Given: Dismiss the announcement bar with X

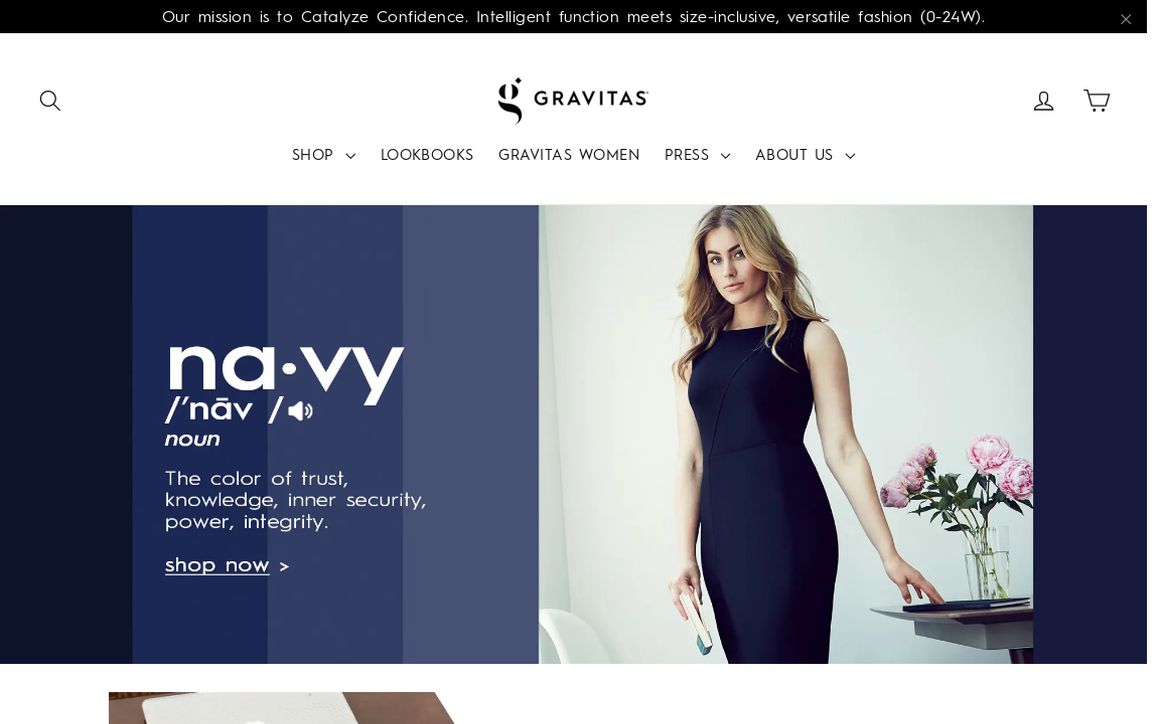Looking at the screenshot, I should pos(1125,19).
